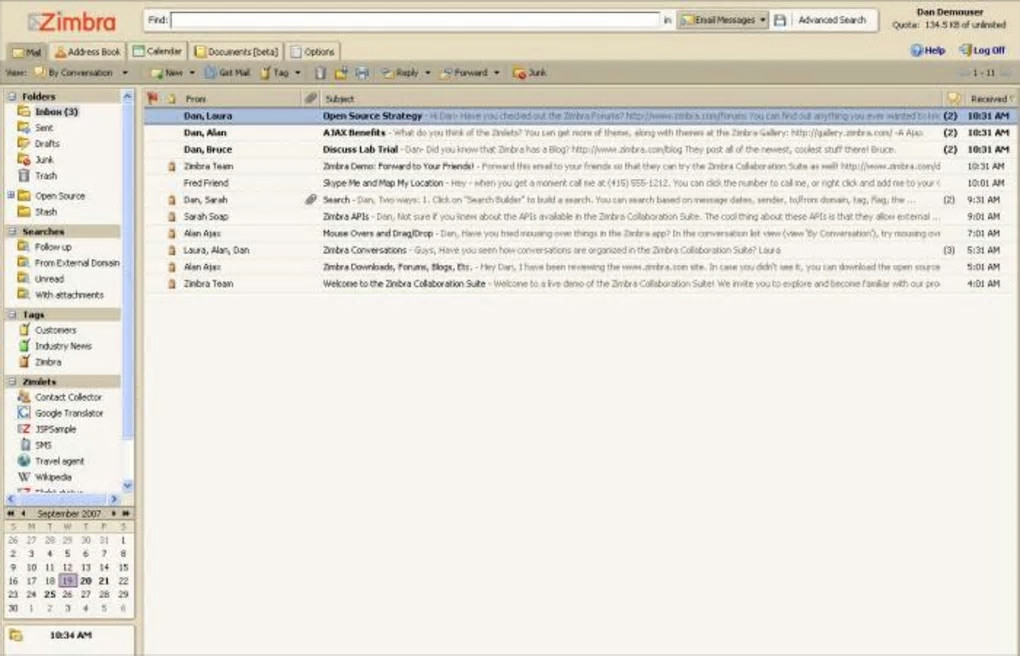Screen dimensions: 1020x656
Task: Switch to the Options tab
Action: (312, 51)
